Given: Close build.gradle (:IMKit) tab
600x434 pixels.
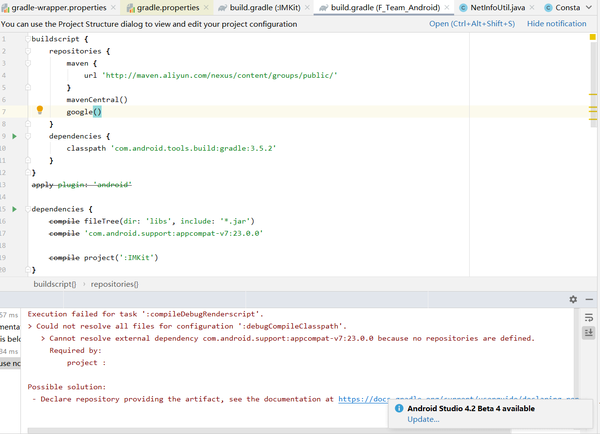Looking at the screenshot, I should [x=307, y=8].
